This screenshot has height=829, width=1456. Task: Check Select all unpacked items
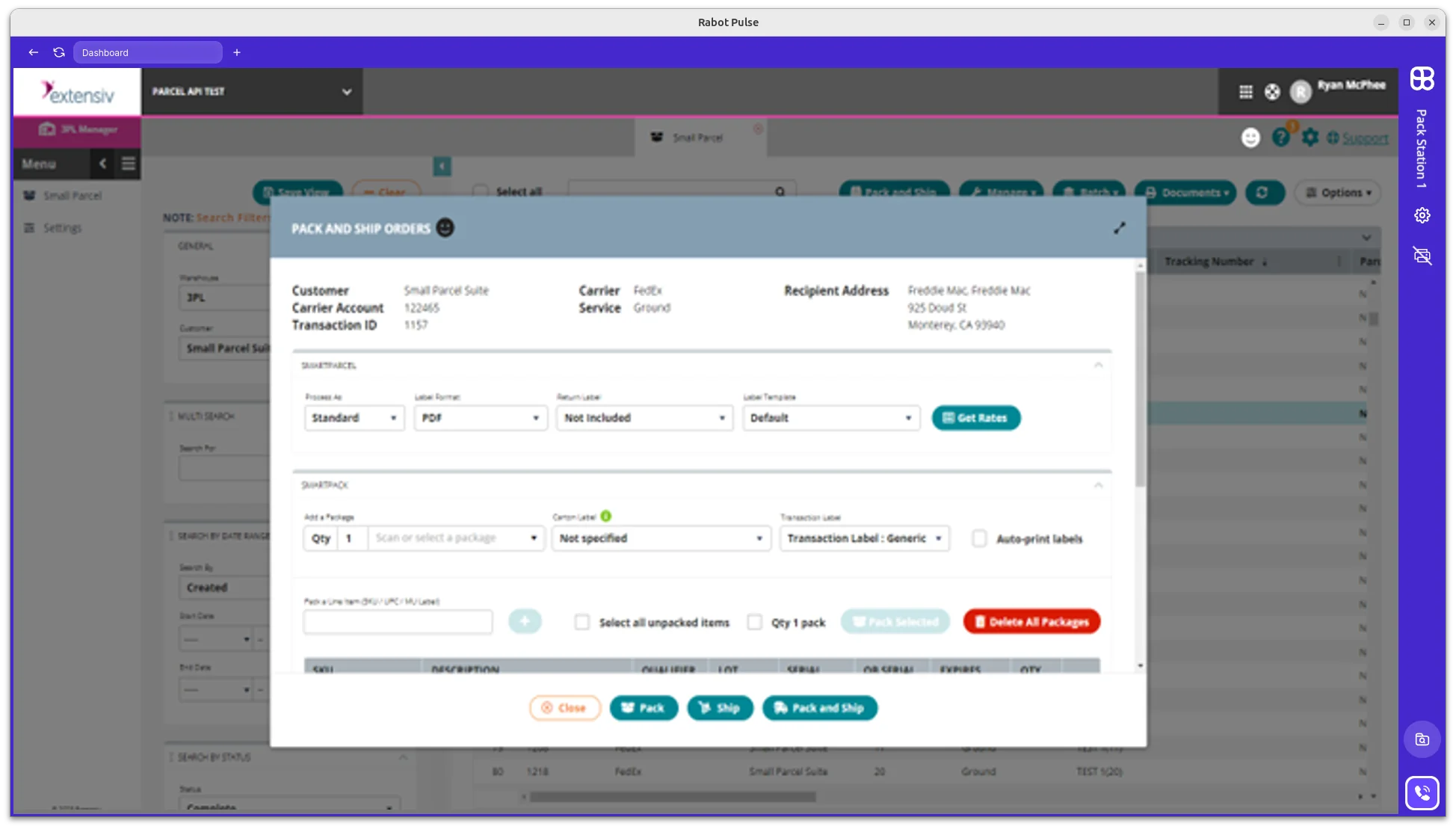click(582, 622)
